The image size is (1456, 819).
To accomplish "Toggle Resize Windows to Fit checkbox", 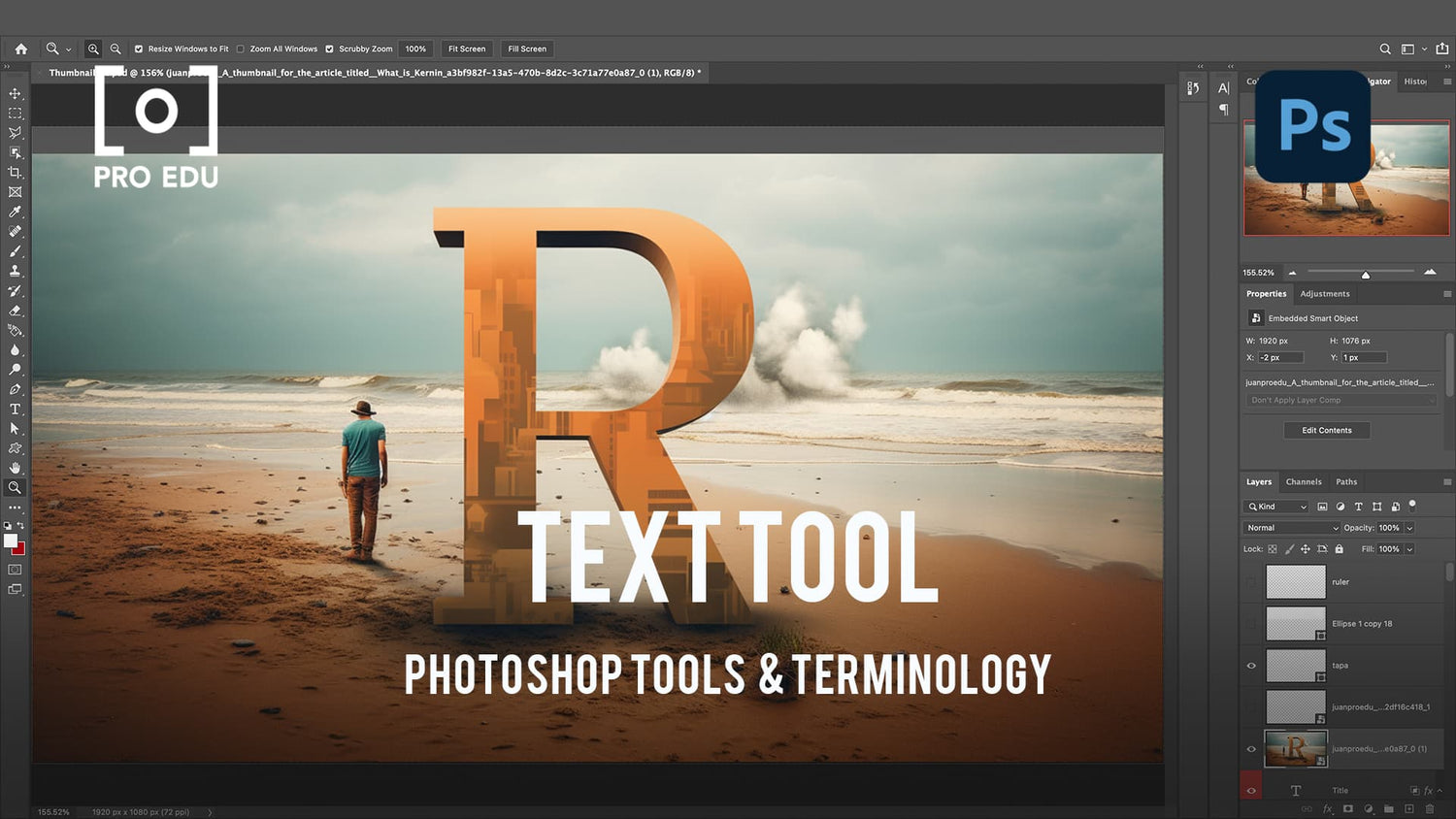I will pos(139,49).
